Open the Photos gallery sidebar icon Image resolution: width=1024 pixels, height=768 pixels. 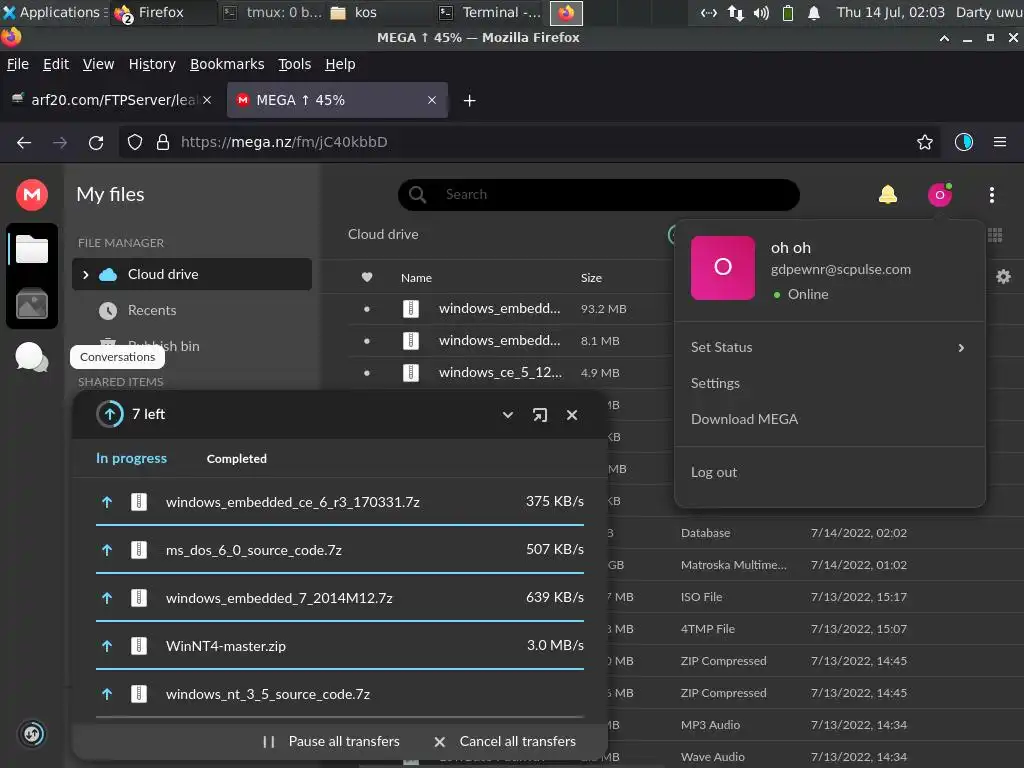31,304
